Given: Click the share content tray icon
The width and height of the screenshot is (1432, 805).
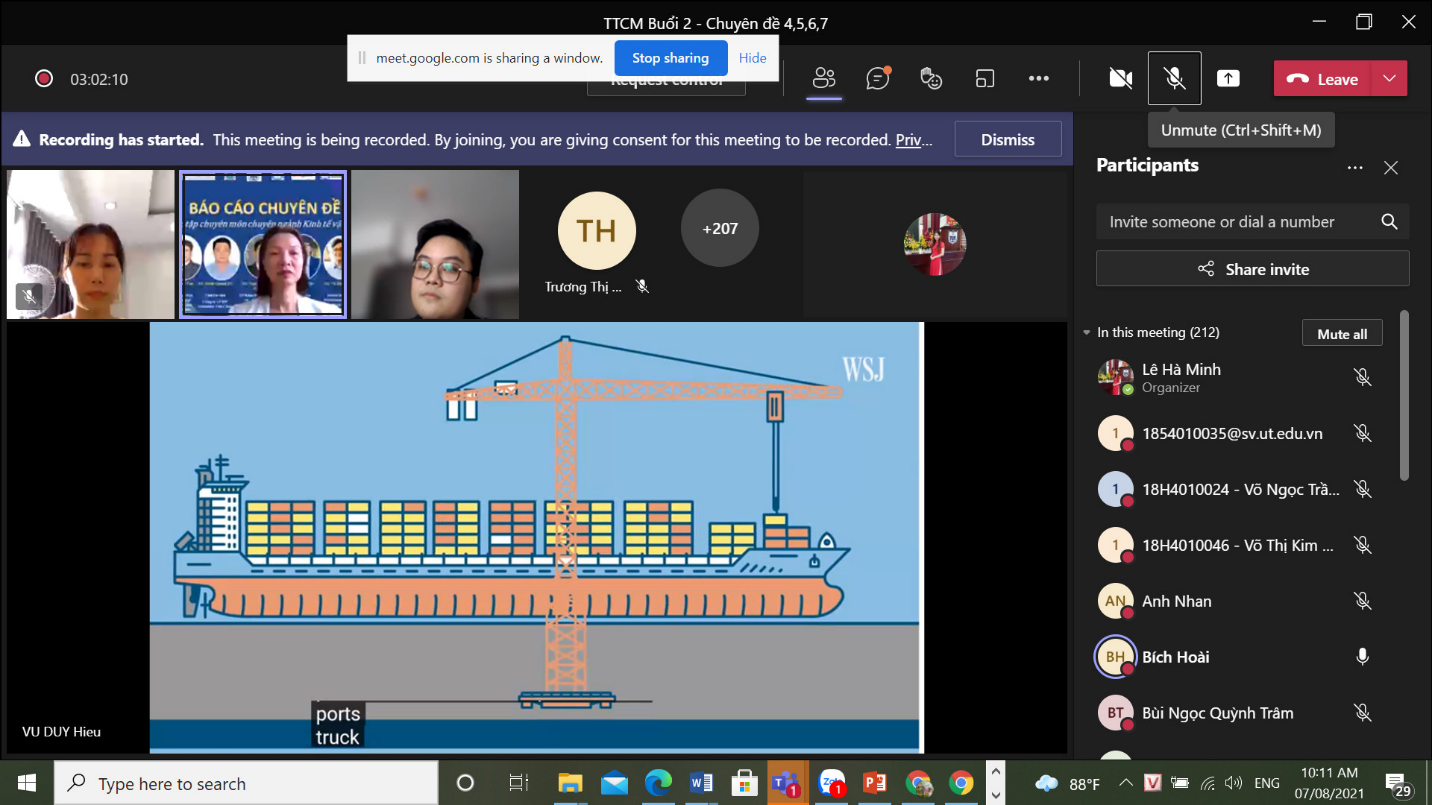Looking at the screenshot, I should tap(1228, 79).
